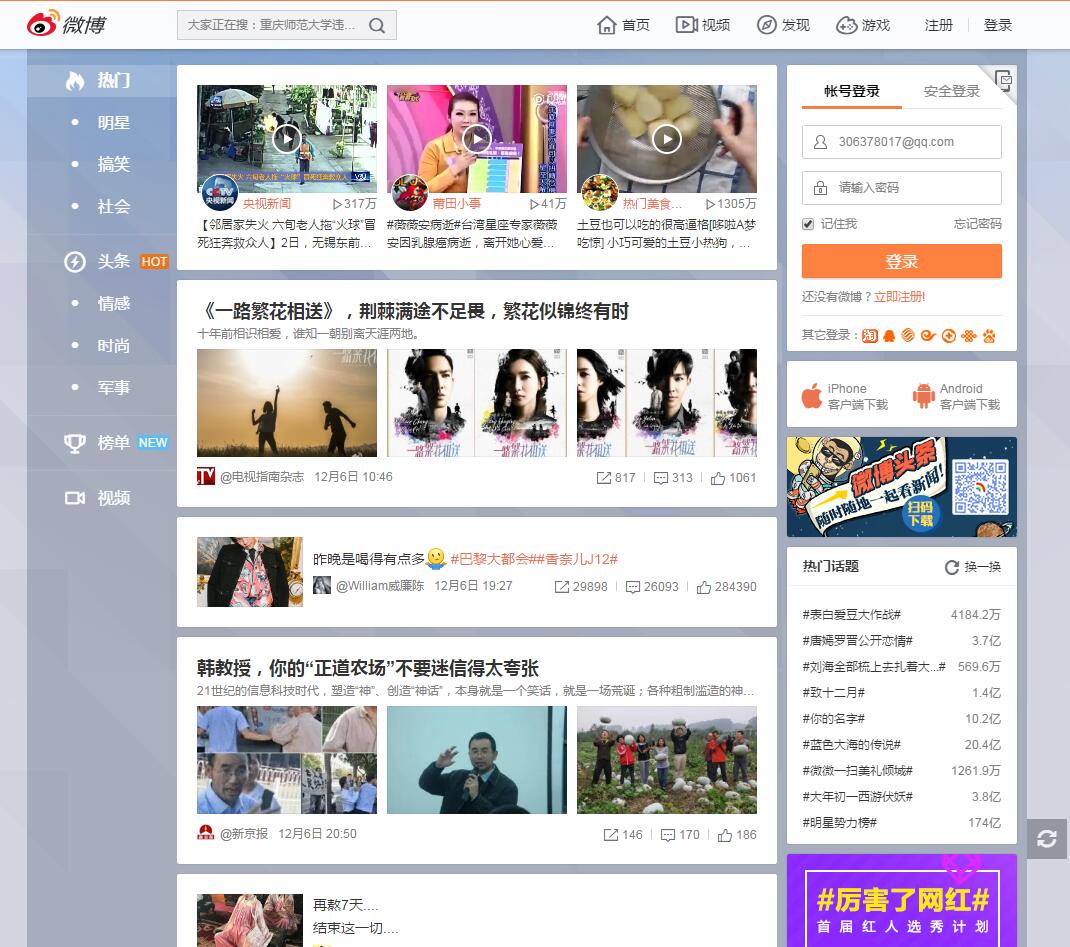Click the 忘记密码 link
The height and width of the screenshot is (947, 1070).
(x=977, y=224)
